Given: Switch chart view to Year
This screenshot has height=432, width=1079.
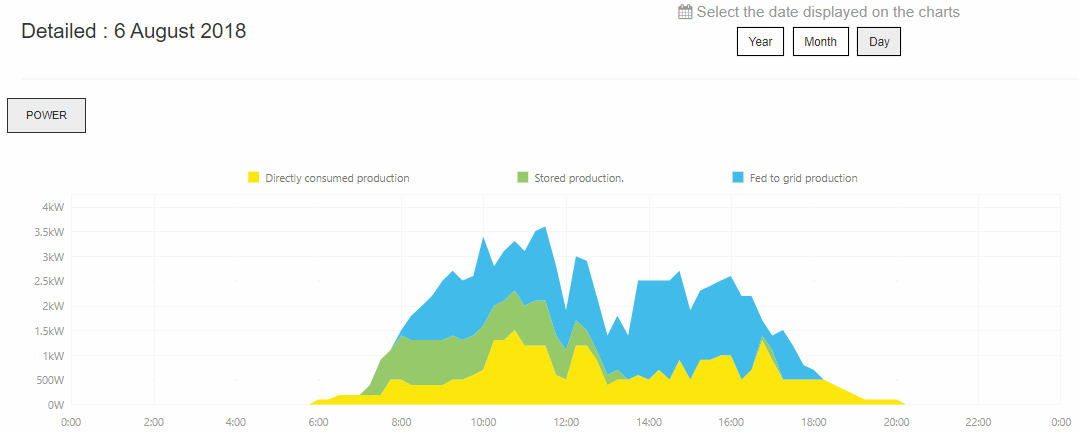Looking at the screenshot, I should [x=760, y=42].
